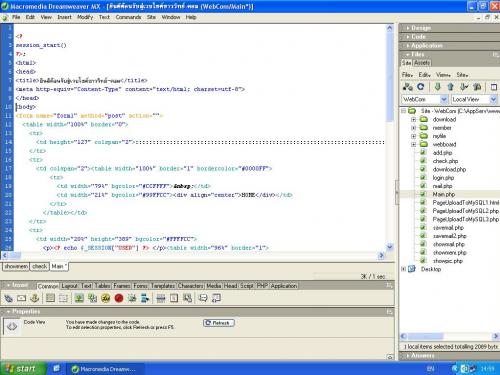This screenshot has height=375, width=500.
Task: Expand the Answers panel group
Action: click(420, 356)
